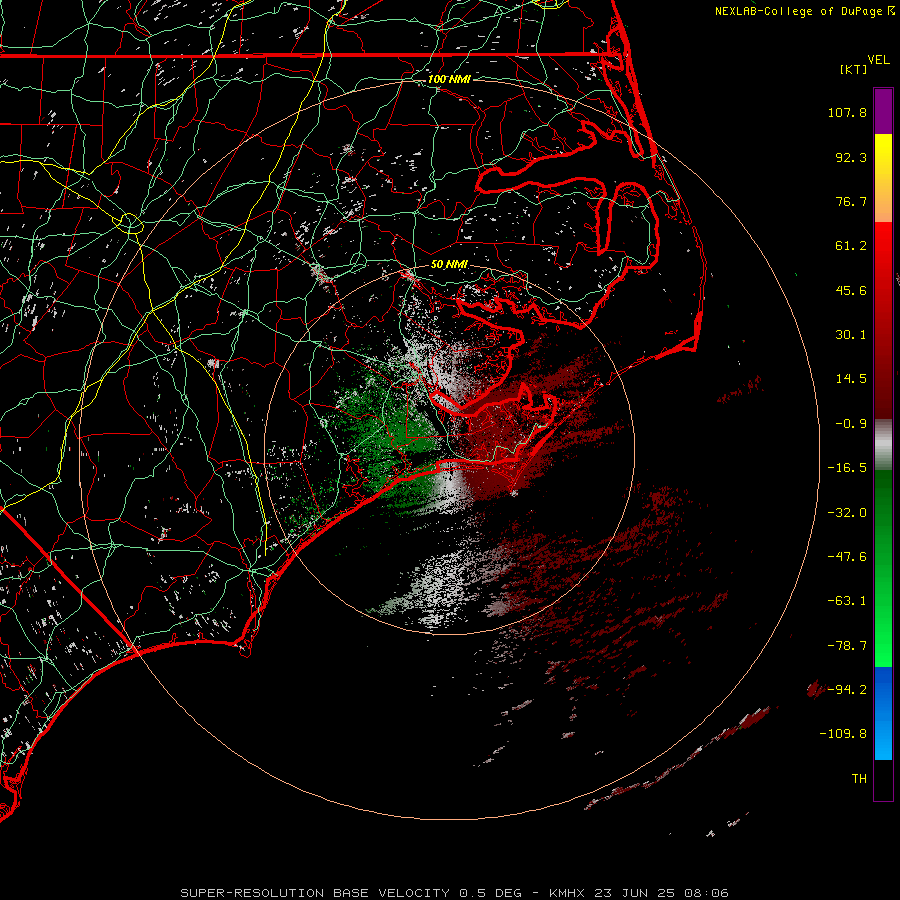The height and width of the screenshot is (900, 900).
Task: Click the 61.2 scale value
Action: tap(851, 246)
